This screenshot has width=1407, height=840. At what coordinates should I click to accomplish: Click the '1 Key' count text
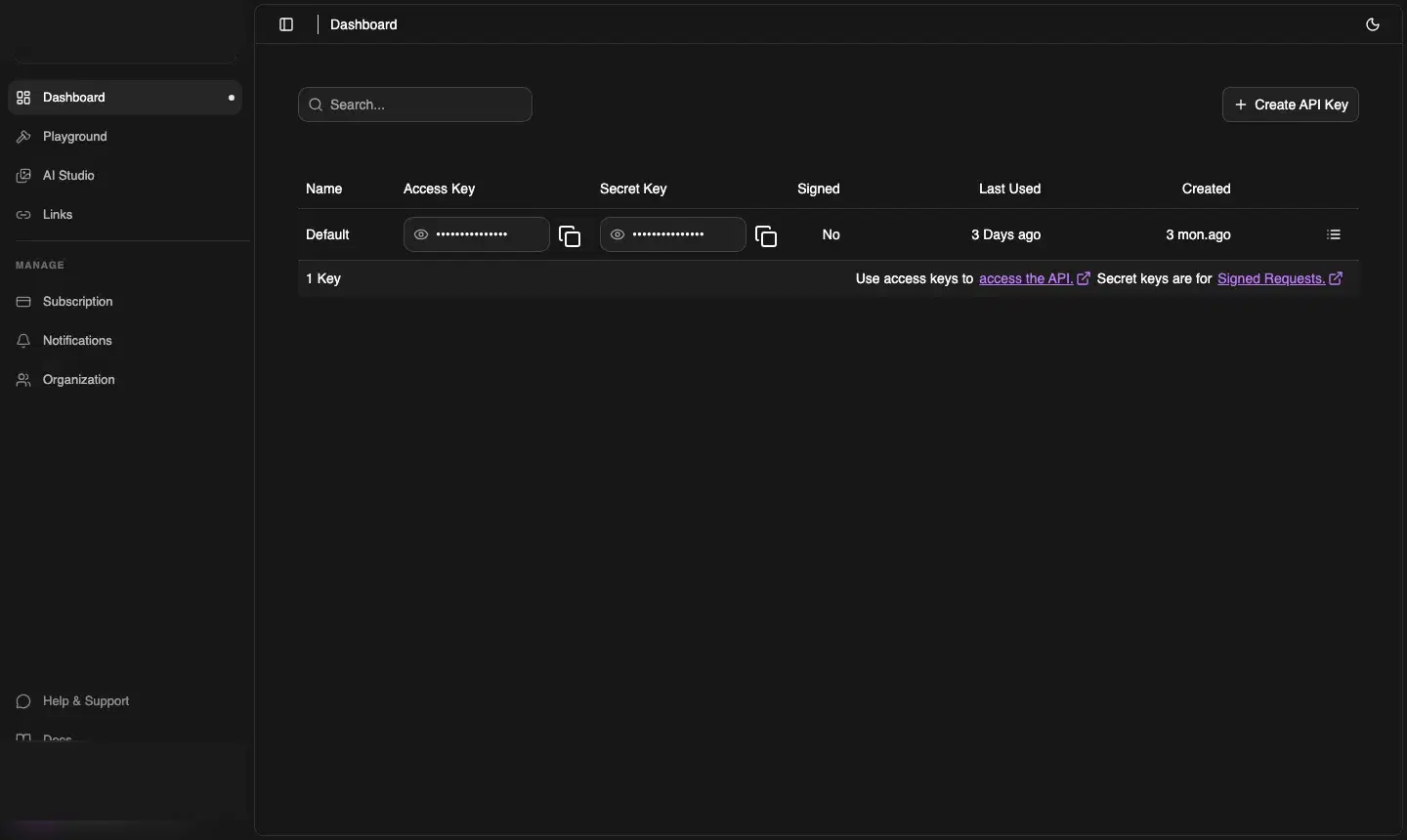[323, 279]
